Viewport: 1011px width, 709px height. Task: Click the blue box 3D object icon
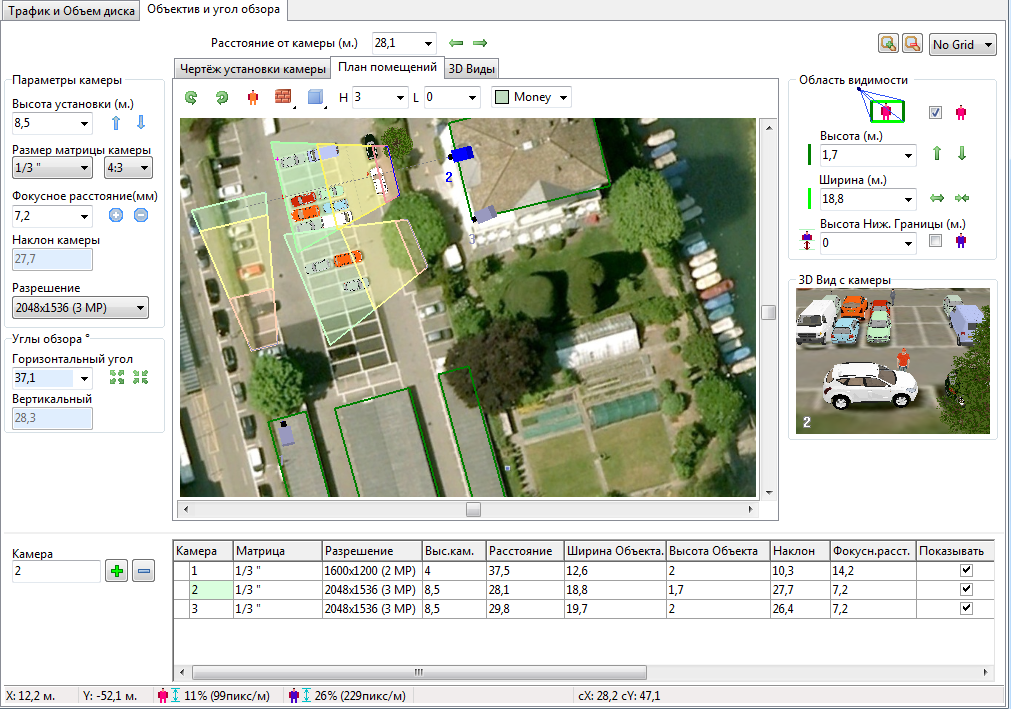pos(314,97)
